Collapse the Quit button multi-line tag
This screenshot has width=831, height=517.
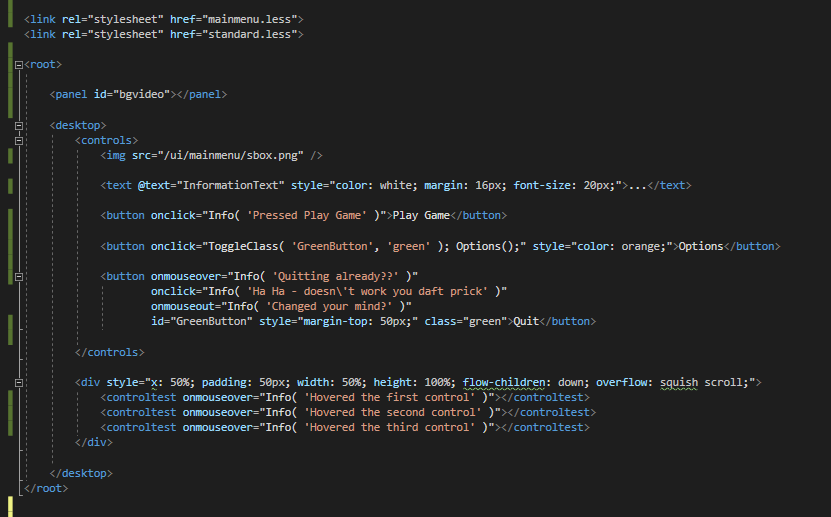(x=19, y=277)
